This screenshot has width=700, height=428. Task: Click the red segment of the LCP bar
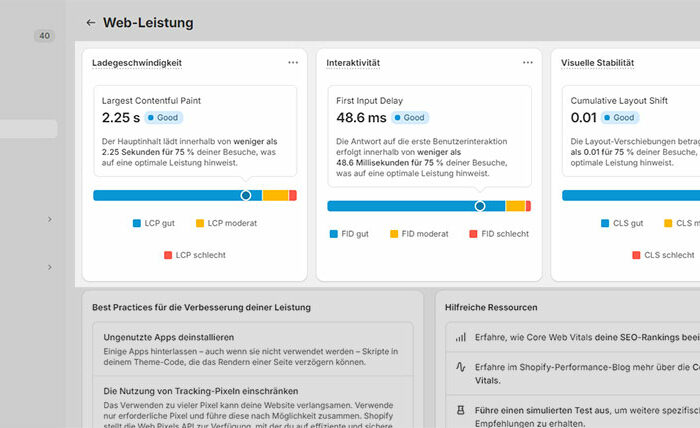(x=292, y=195)
